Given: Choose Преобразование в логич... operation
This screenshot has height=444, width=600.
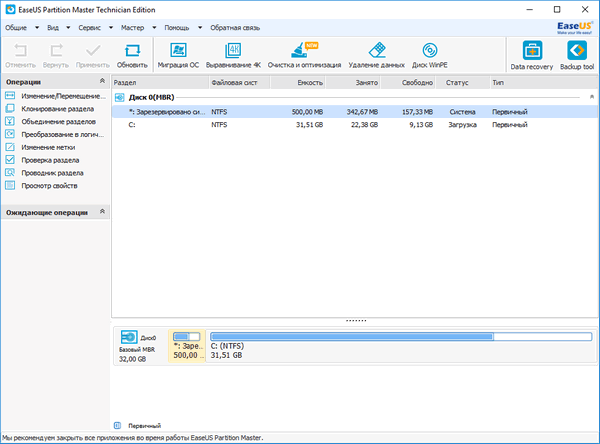Looking at the screenshot, I should click(x=54, y=135).
